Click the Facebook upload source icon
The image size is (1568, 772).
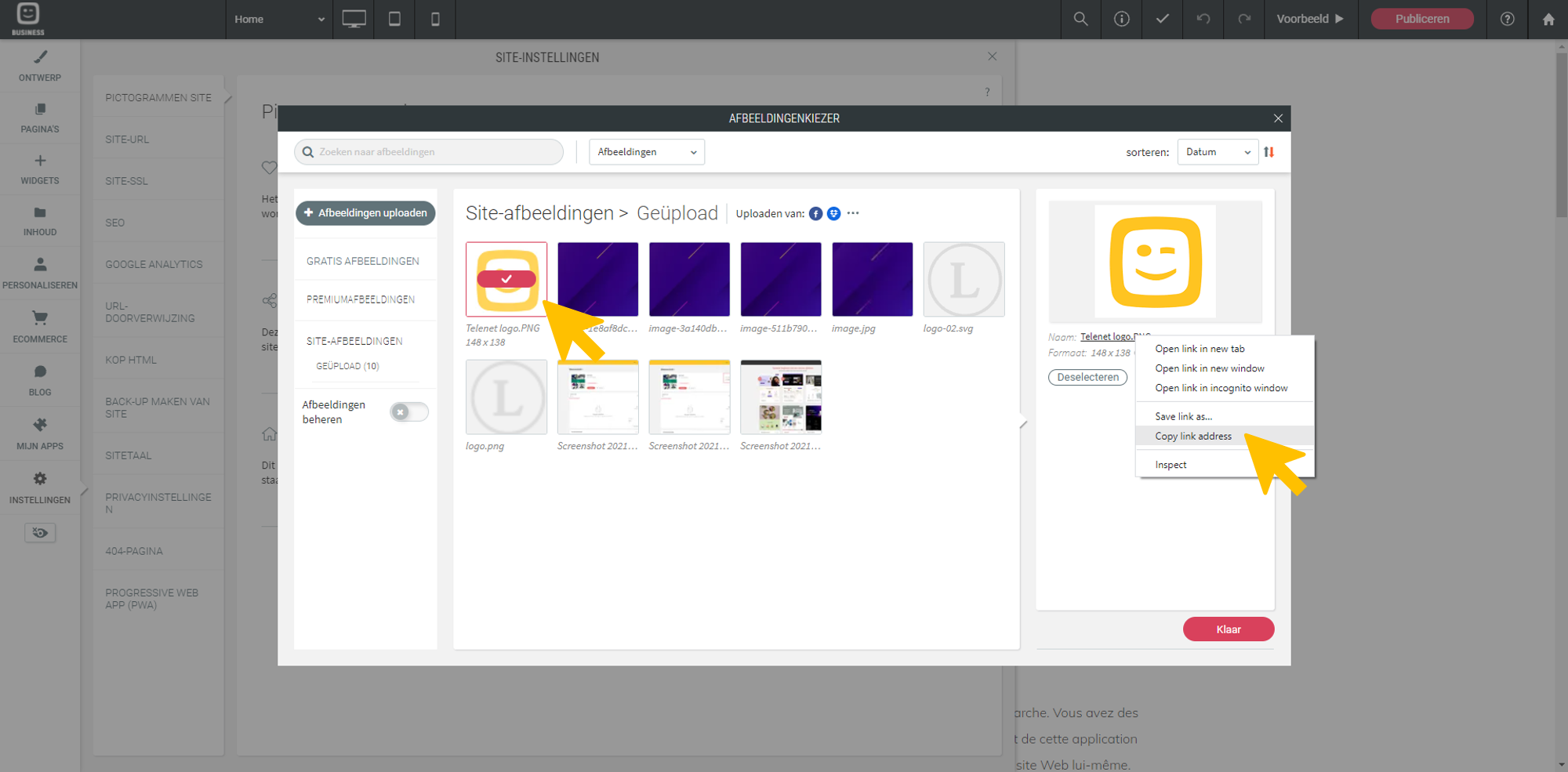pyautogui.click(x=815, y=214)
